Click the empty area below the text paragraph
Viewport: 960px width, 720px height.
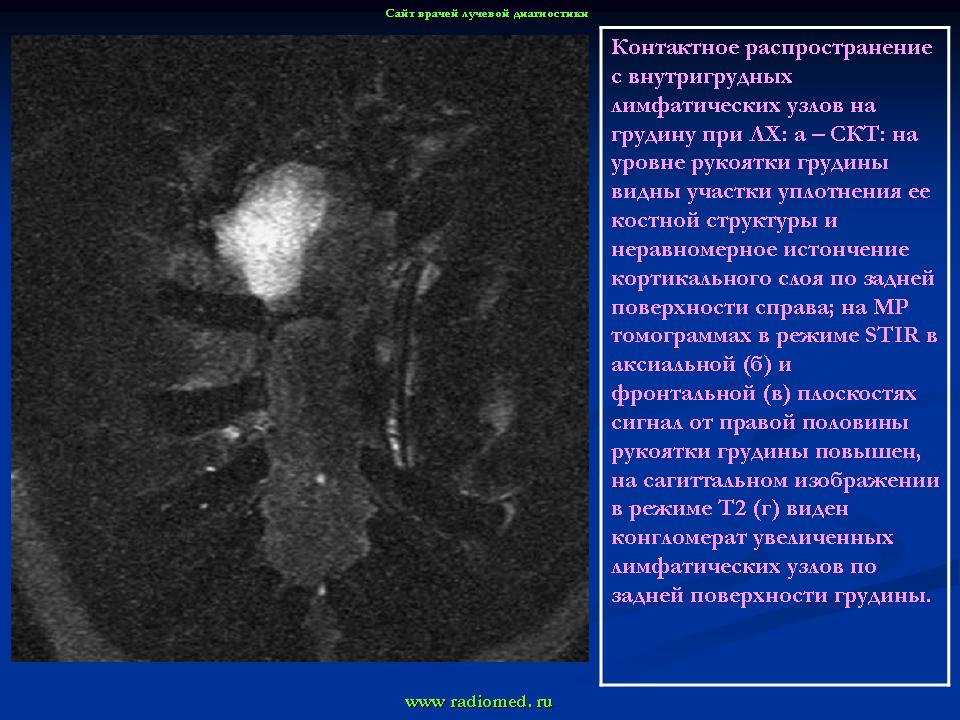pos(775,645)
